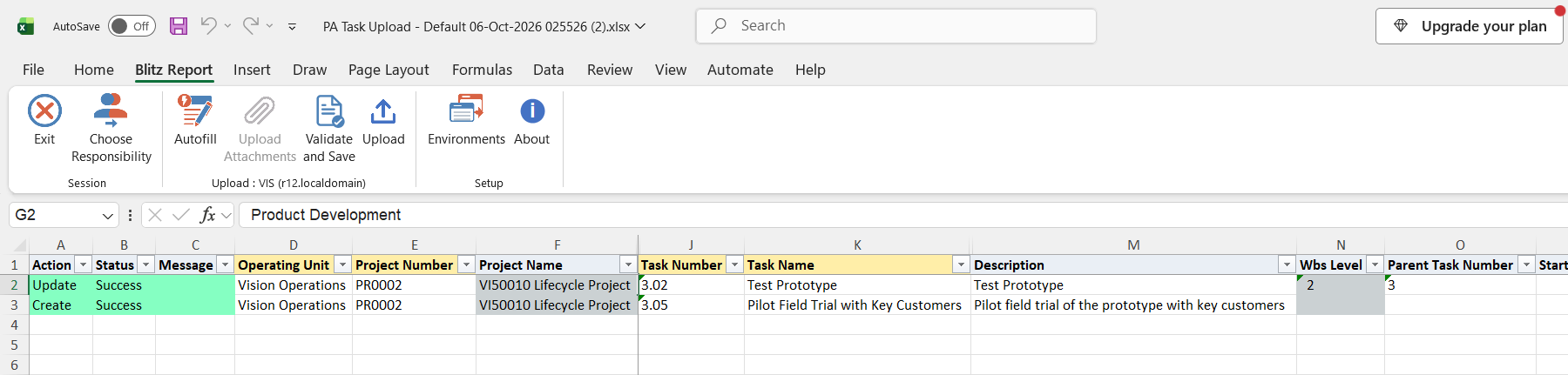Screen dimensions: 1568x375
Task: Open the Help tab
Action: click(810, 70)
